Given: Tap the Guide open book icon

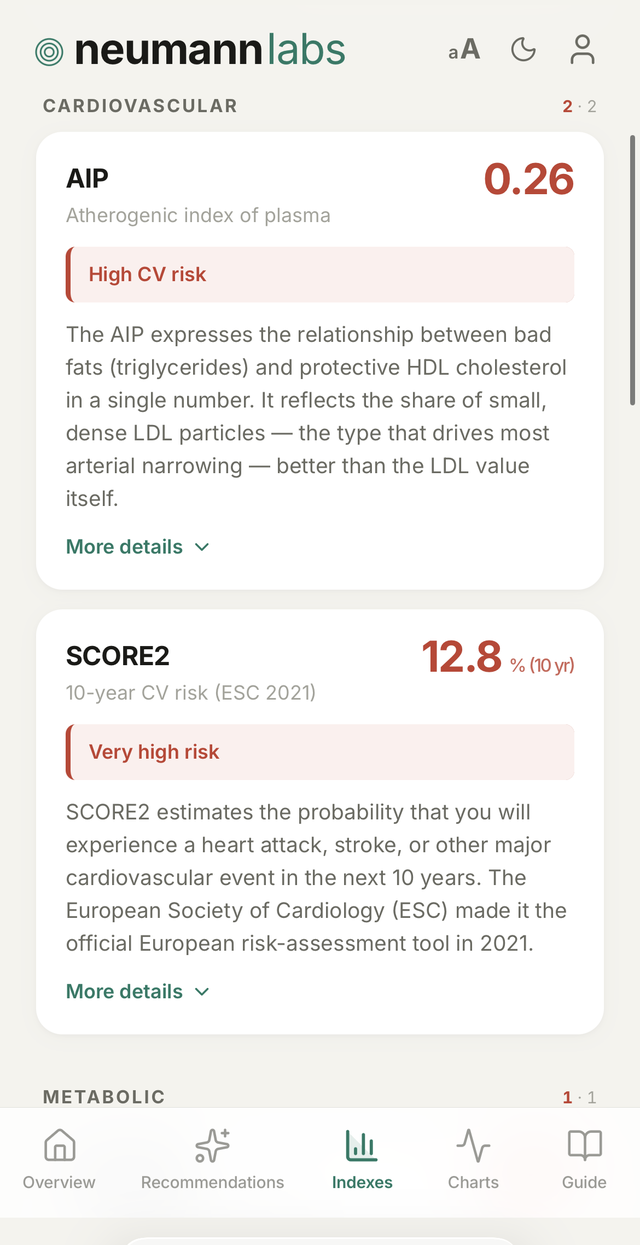Looking at the screenshot, I should [584, 1145].
